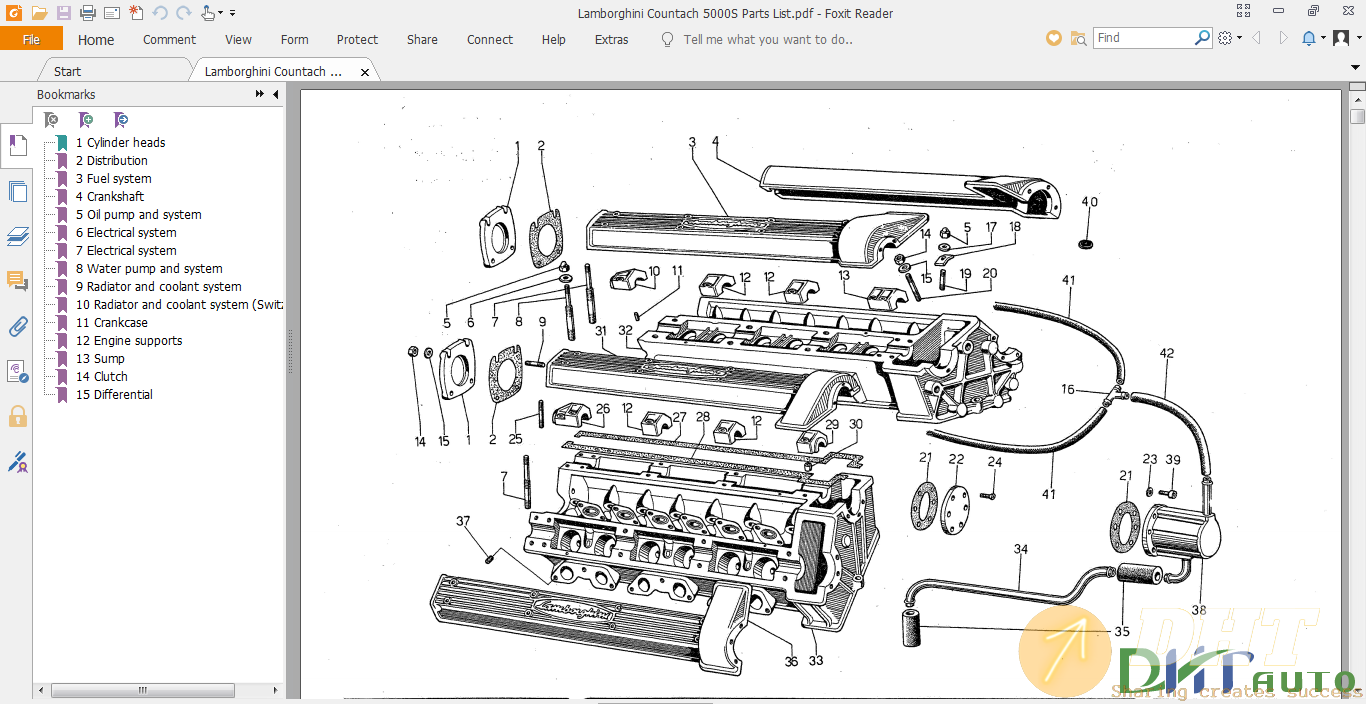Open Customize Quick Access Toolbar dropdown
The width and height of the screenshot is (1366, 704).
(233, 13)
